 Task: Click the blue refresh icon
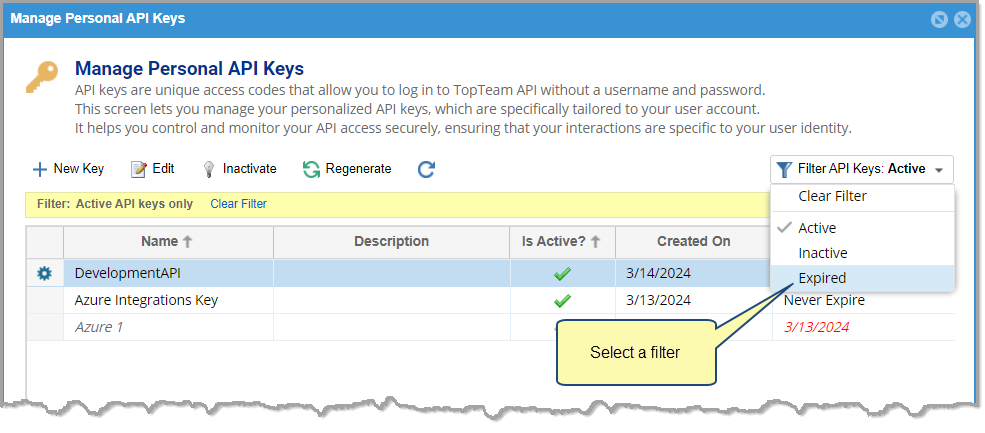426,169
